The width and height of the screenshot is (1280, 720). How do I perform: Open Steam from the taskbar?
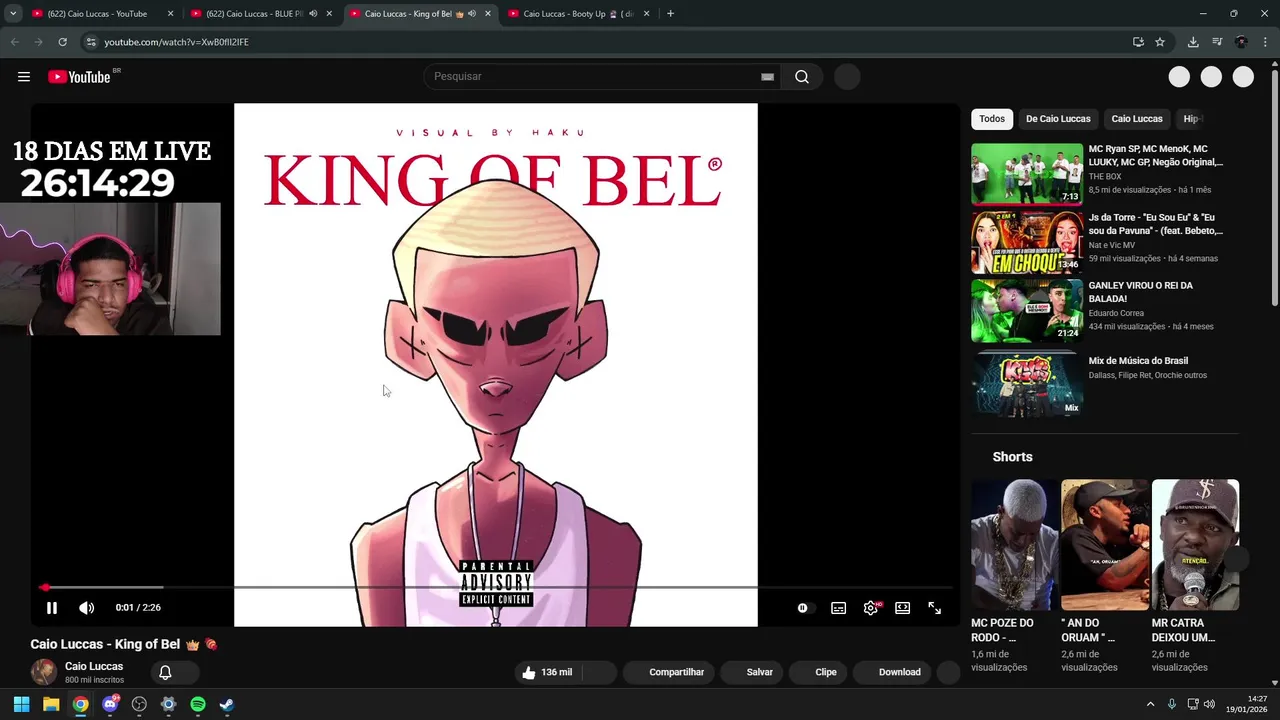pos(227,704)
